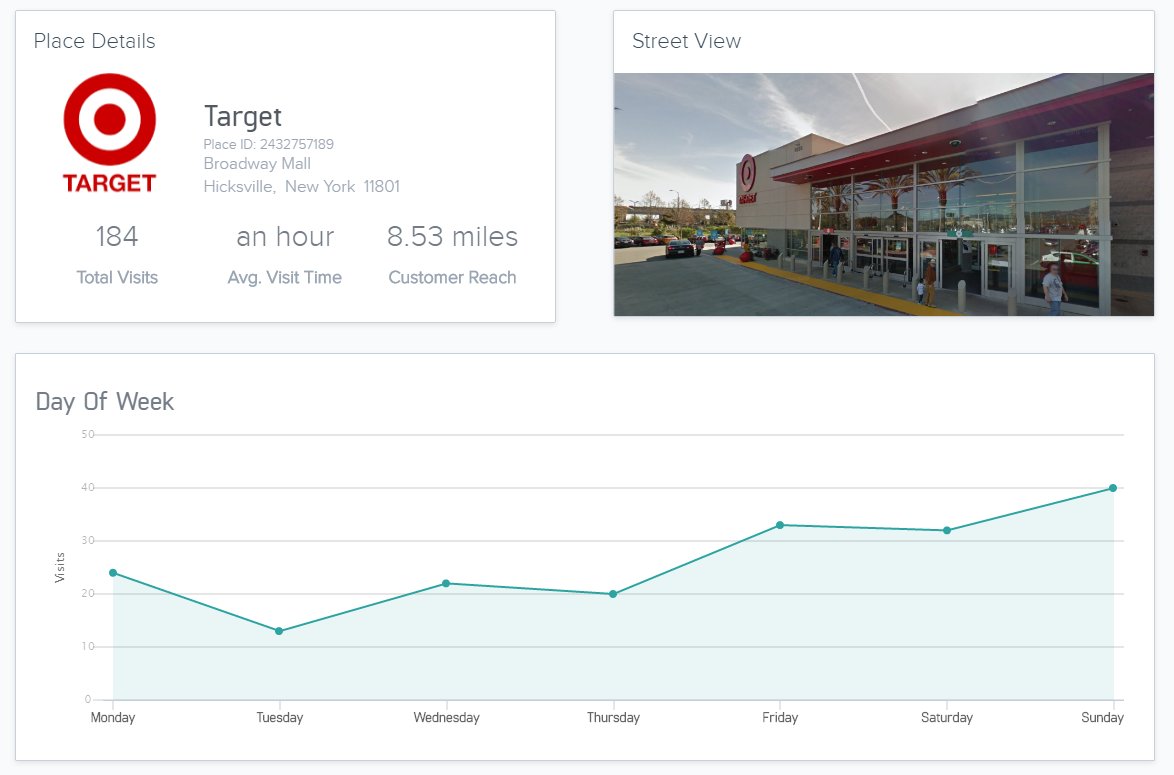Image resolution: width=1174 pixels, height=775 pixels.
Task: Click the '30' y-axis tick label
Action: tap(88, 541)
